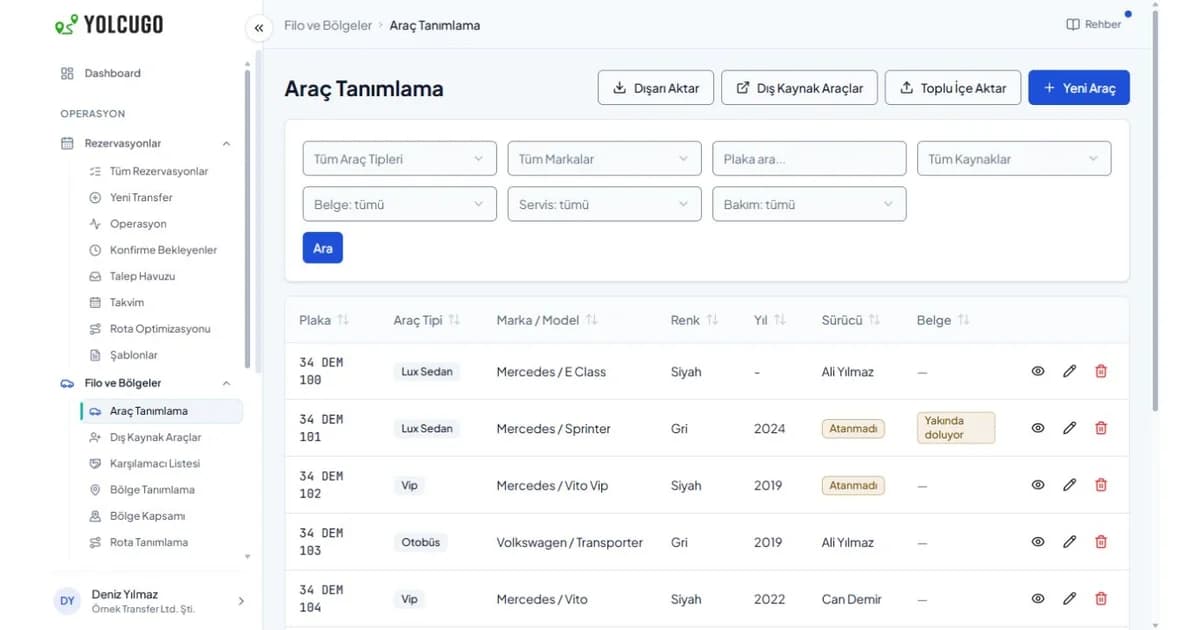Edit vehicle 34 DEM 103 with pencil icon
This screenshot has width=1200, height=630.
click(x=1069, y=542)
